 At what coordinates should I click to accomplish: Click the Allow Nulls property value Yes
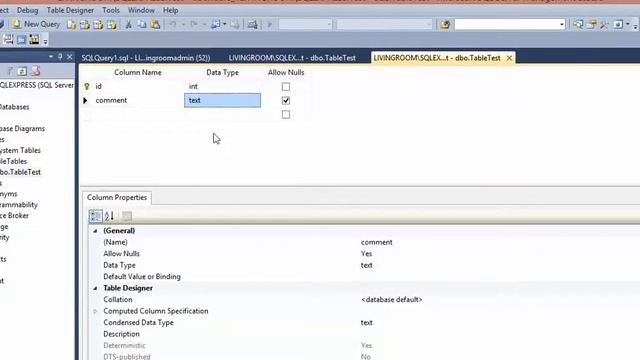(366, 253)
